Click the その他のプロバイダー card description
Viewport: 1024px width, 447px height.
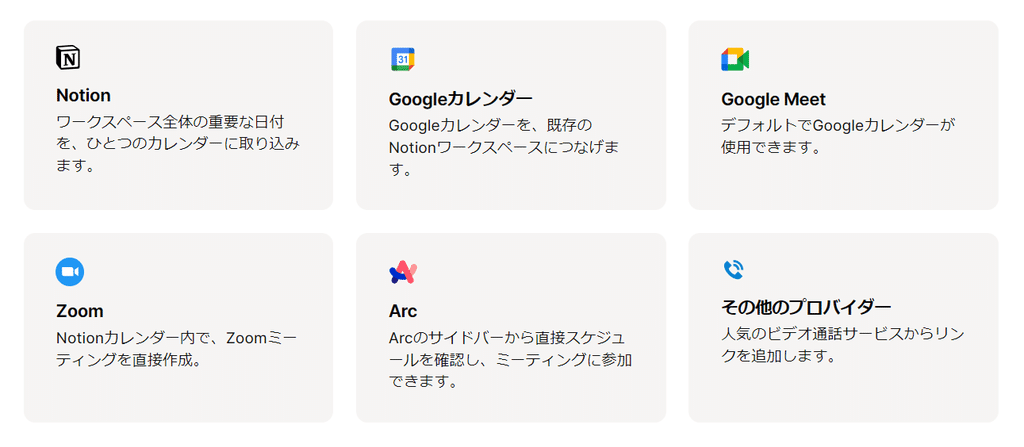click(843, 345)
